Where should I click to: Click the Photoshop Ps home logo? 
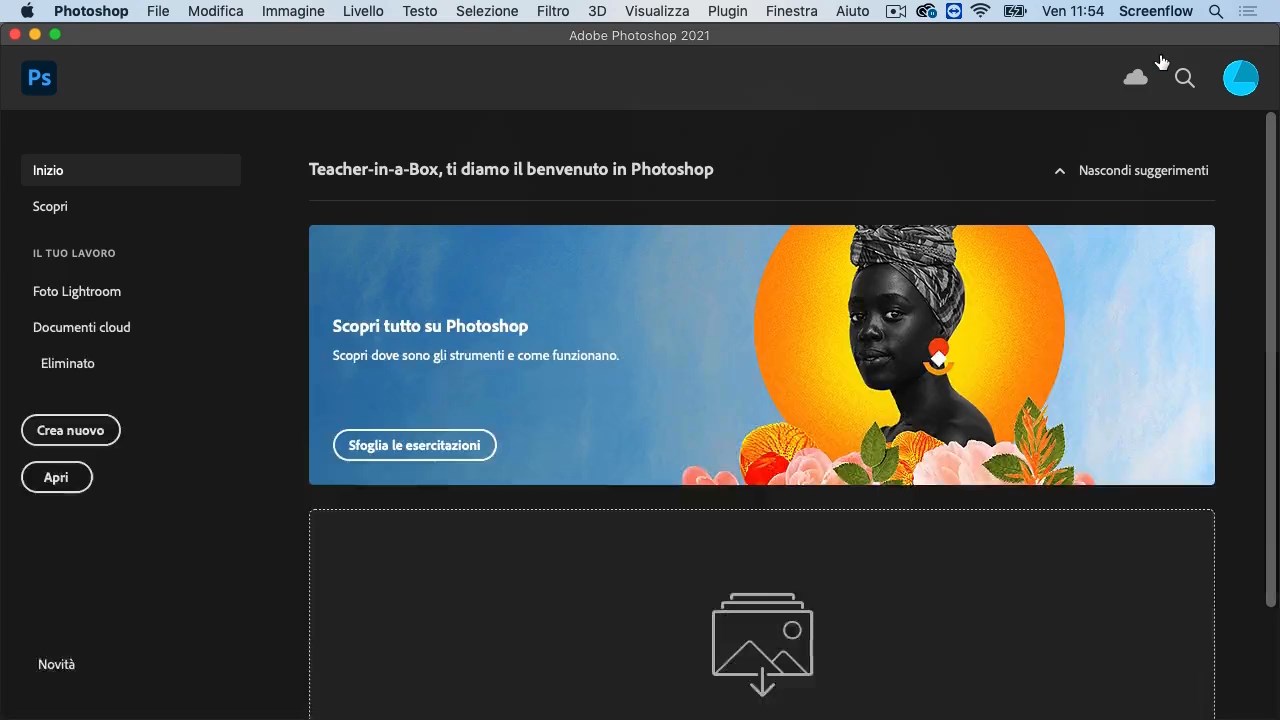pyautogui.click(x=39, y=77)
